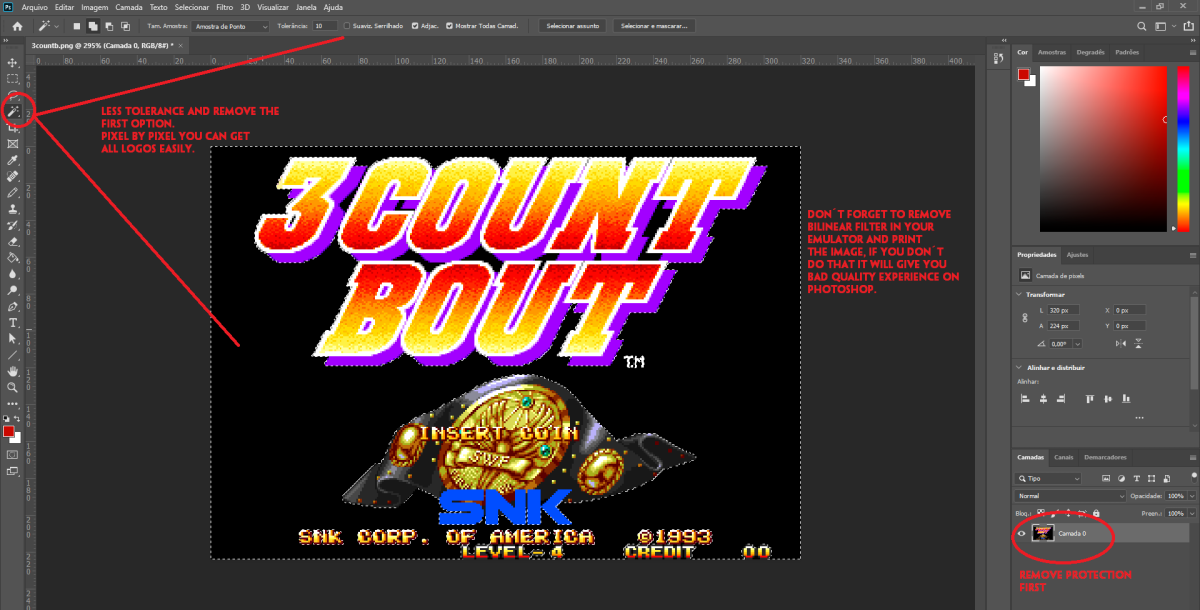Select the Path Selection tool
This screenshot has width=1200, height=610.
coord(13,338)
